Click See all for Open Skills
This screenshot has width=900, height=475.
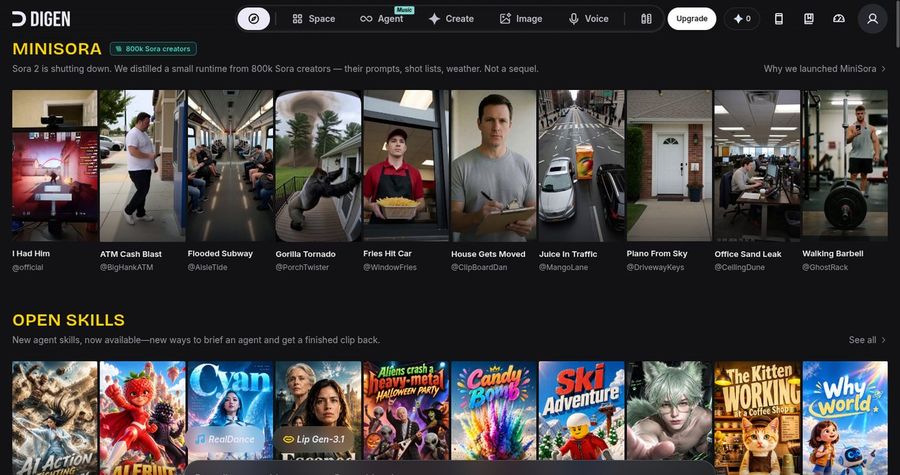click(867, 340)
